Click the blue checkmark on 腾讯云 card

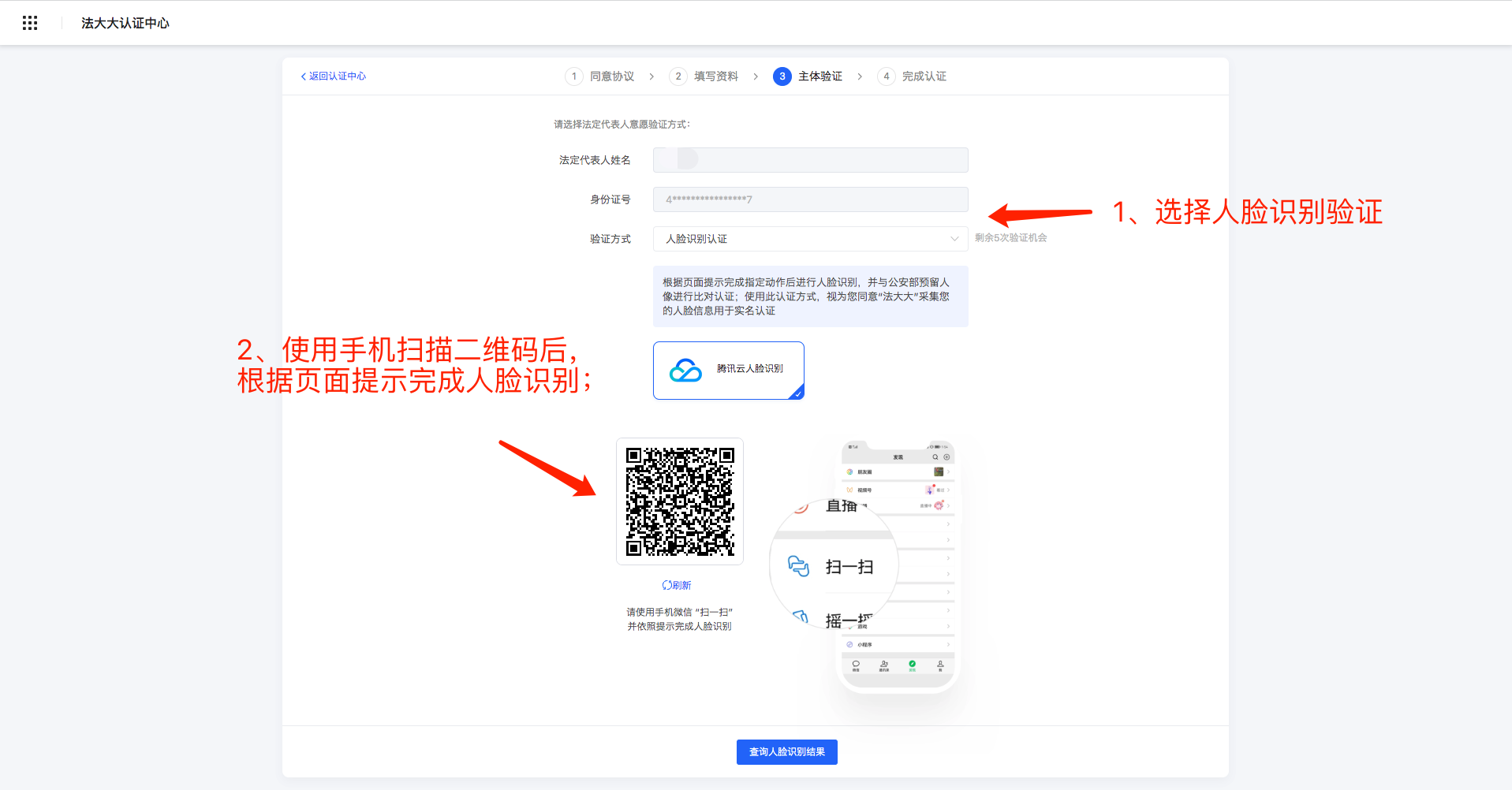point(798,393)
